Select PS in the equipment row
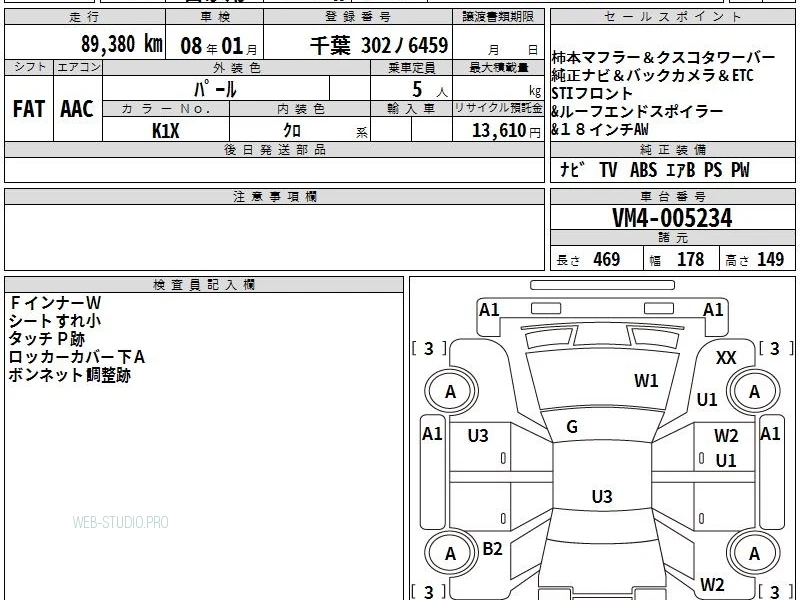The height and width of the screenshot is (600, 800). 713,169
